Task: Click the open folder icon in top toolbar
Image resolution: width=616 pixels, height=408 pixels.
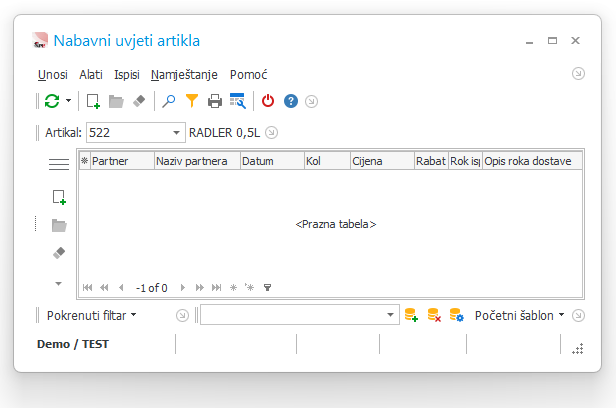Action: (x=116, y=101)
